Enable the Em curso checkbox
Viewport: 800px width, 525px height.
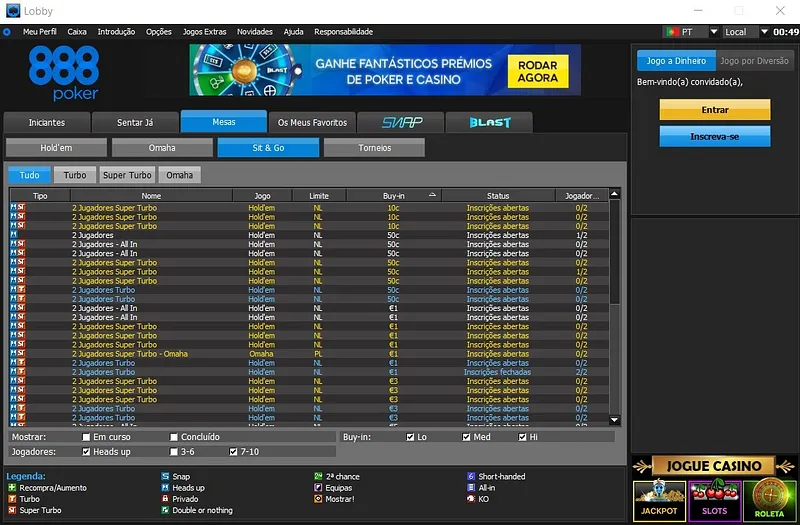coord(86,437)
